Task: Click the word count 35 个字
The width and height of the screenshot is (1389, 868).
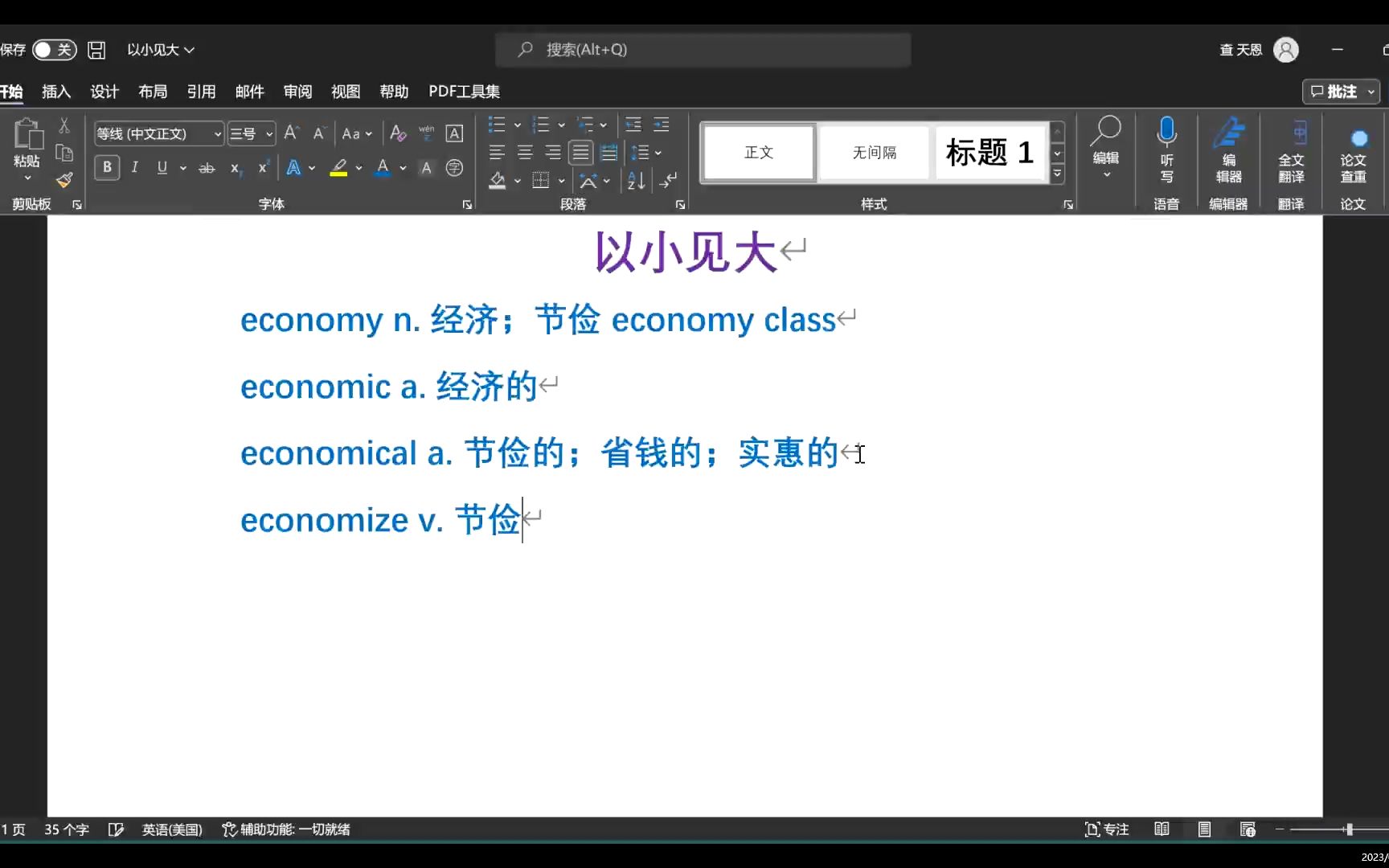Action: point(67,829)
